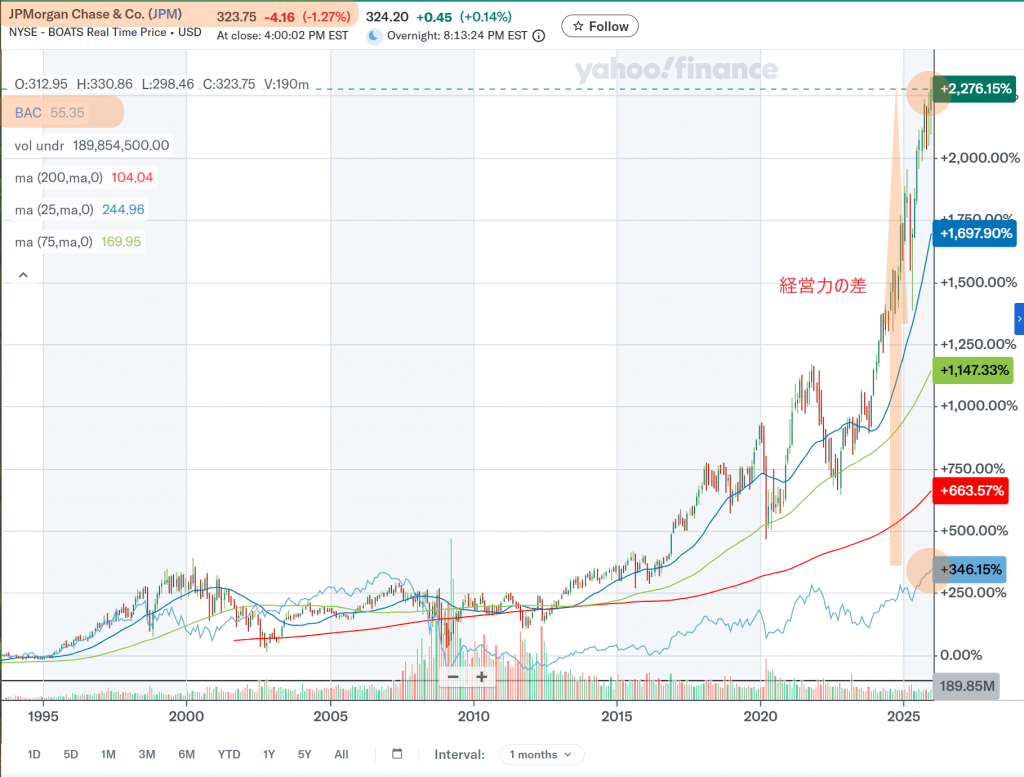Choose the All time range

tap(341, 754)
